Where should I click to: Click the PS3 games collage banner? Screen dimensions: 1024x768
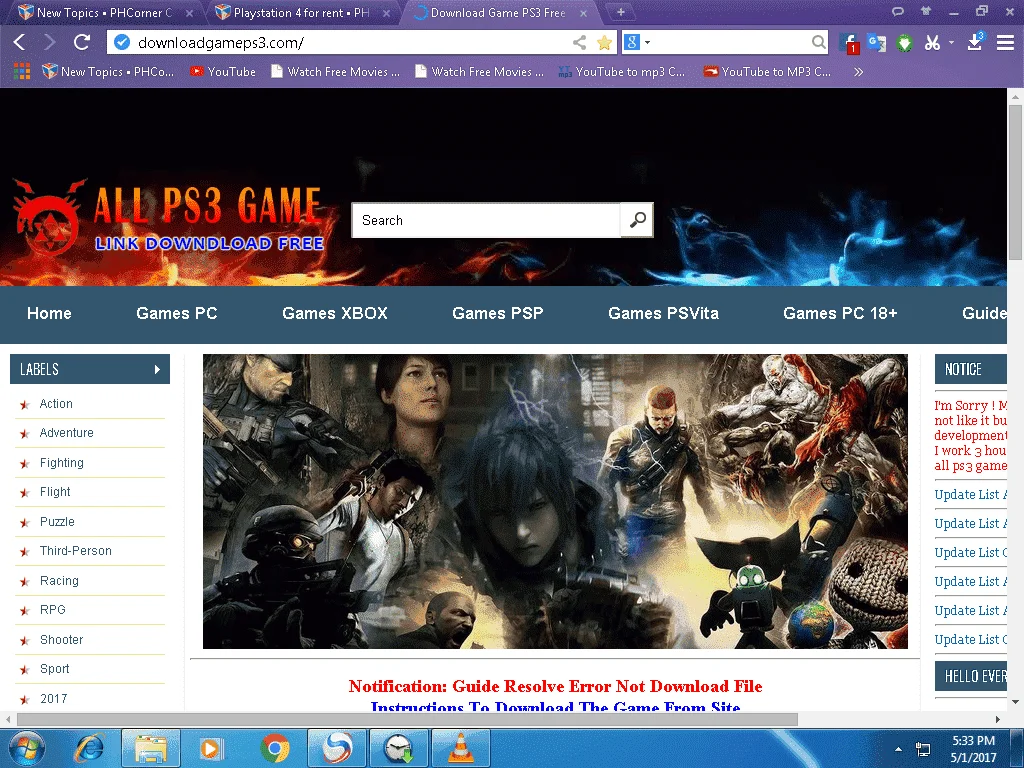click(555, 502)
